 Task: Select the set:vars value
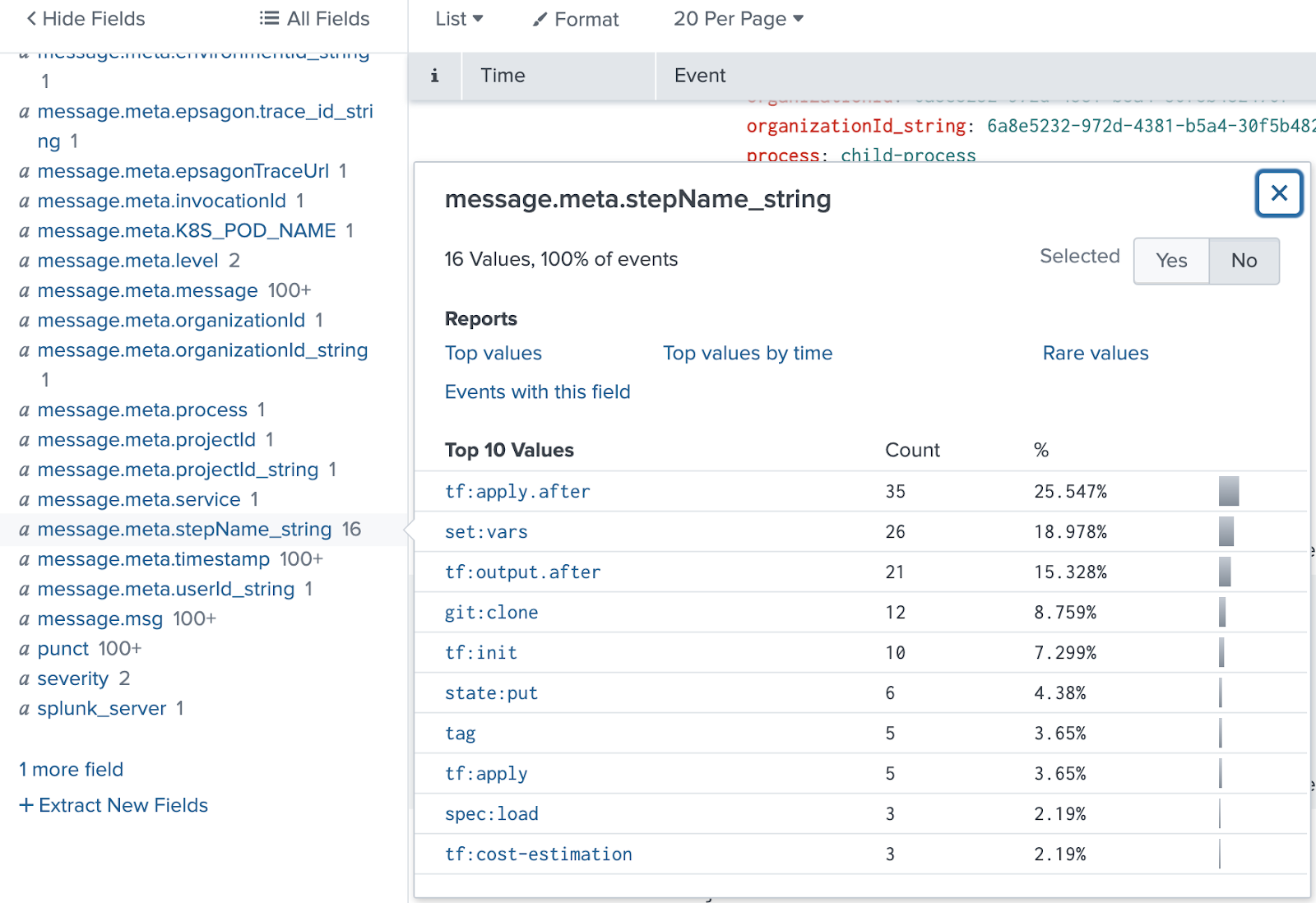[486, 532]
